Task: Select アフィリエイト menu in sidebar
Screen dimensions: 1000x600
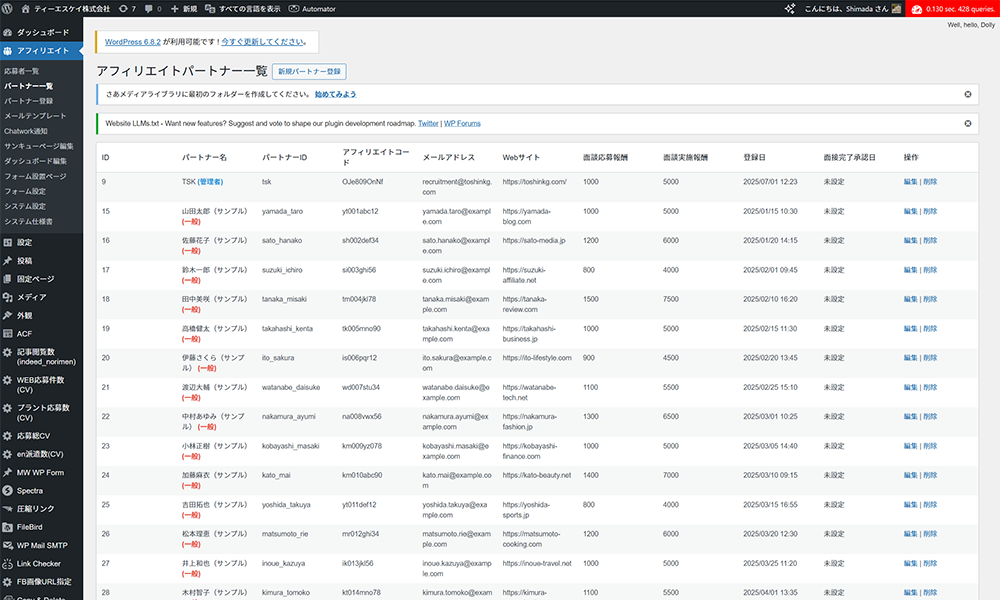Action: tap(41, 50)
